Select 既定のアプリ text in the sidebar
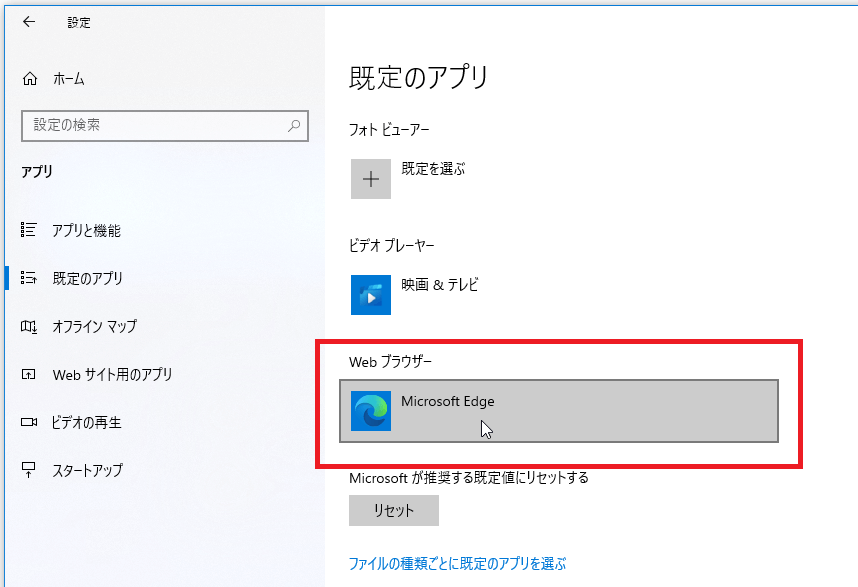 (x=88, y=278)
